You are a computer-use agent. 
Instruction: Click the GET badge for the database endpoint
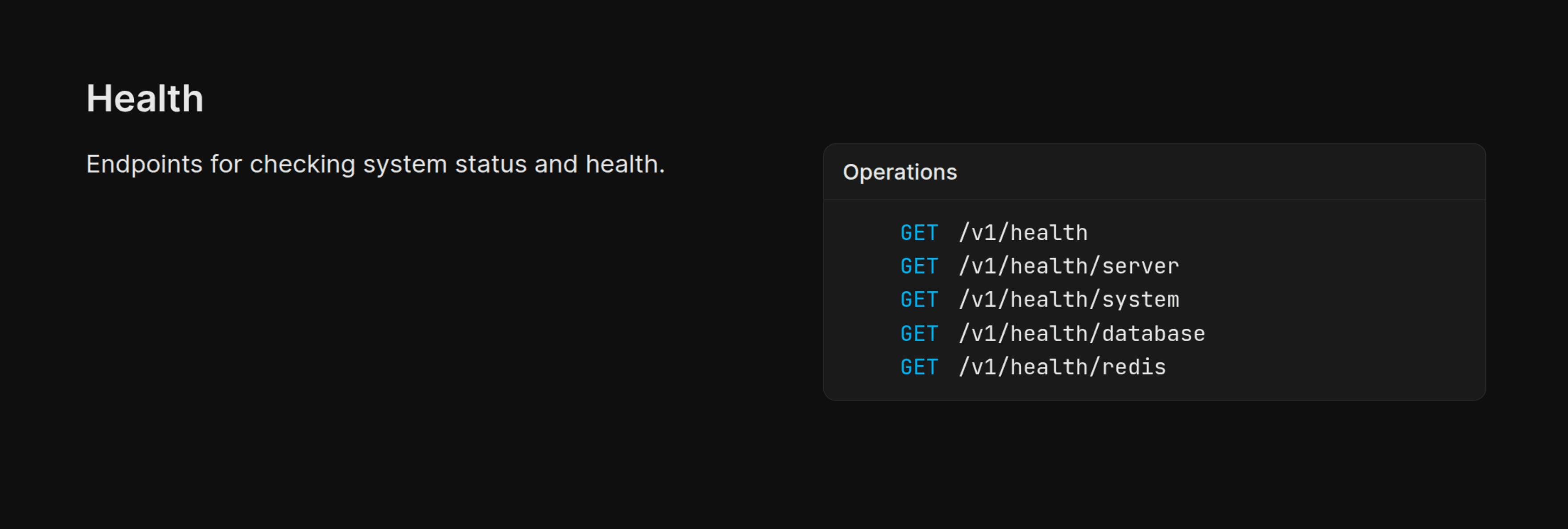pos(919,334)
